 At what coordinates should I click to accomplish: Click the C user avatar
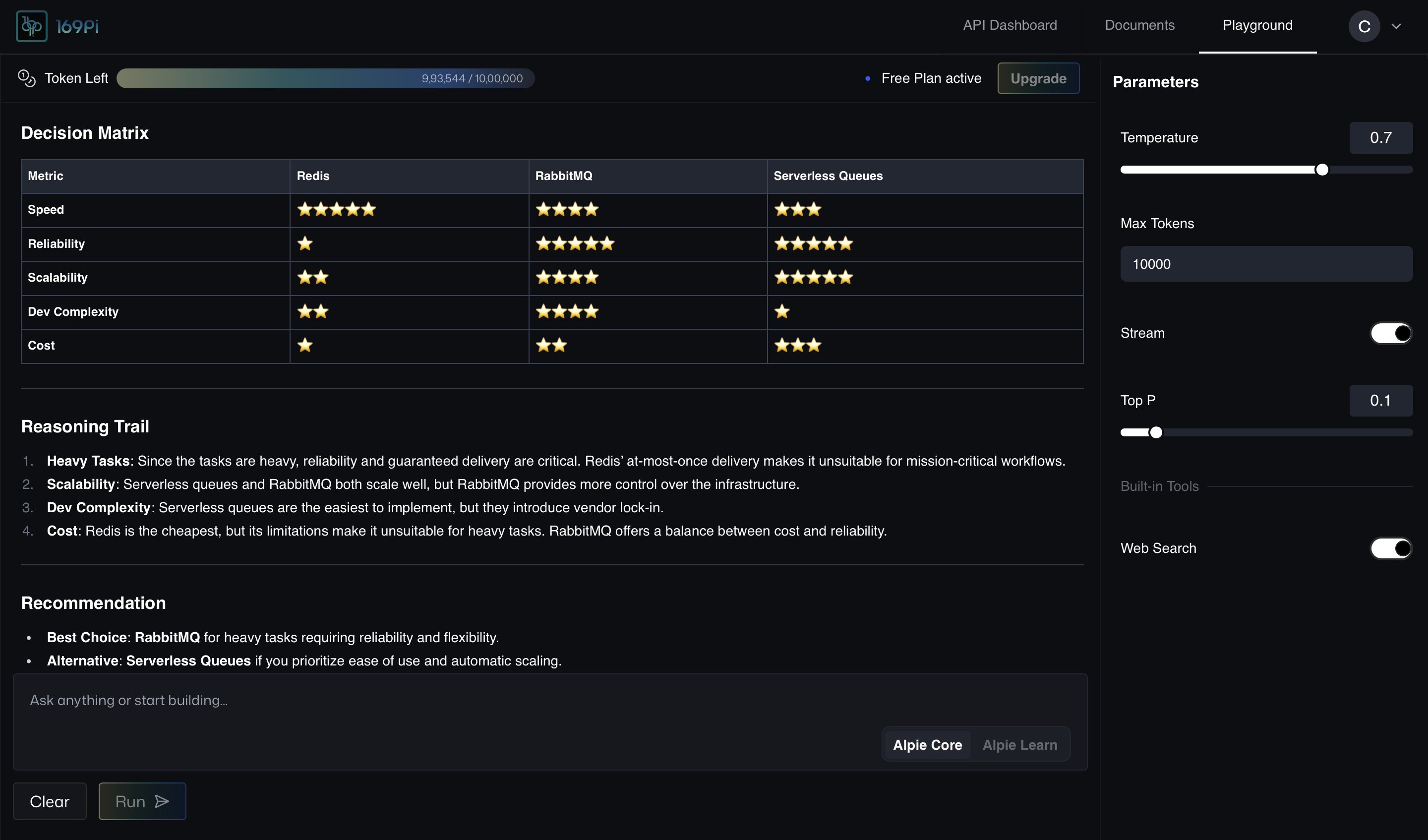(1364, 26)
